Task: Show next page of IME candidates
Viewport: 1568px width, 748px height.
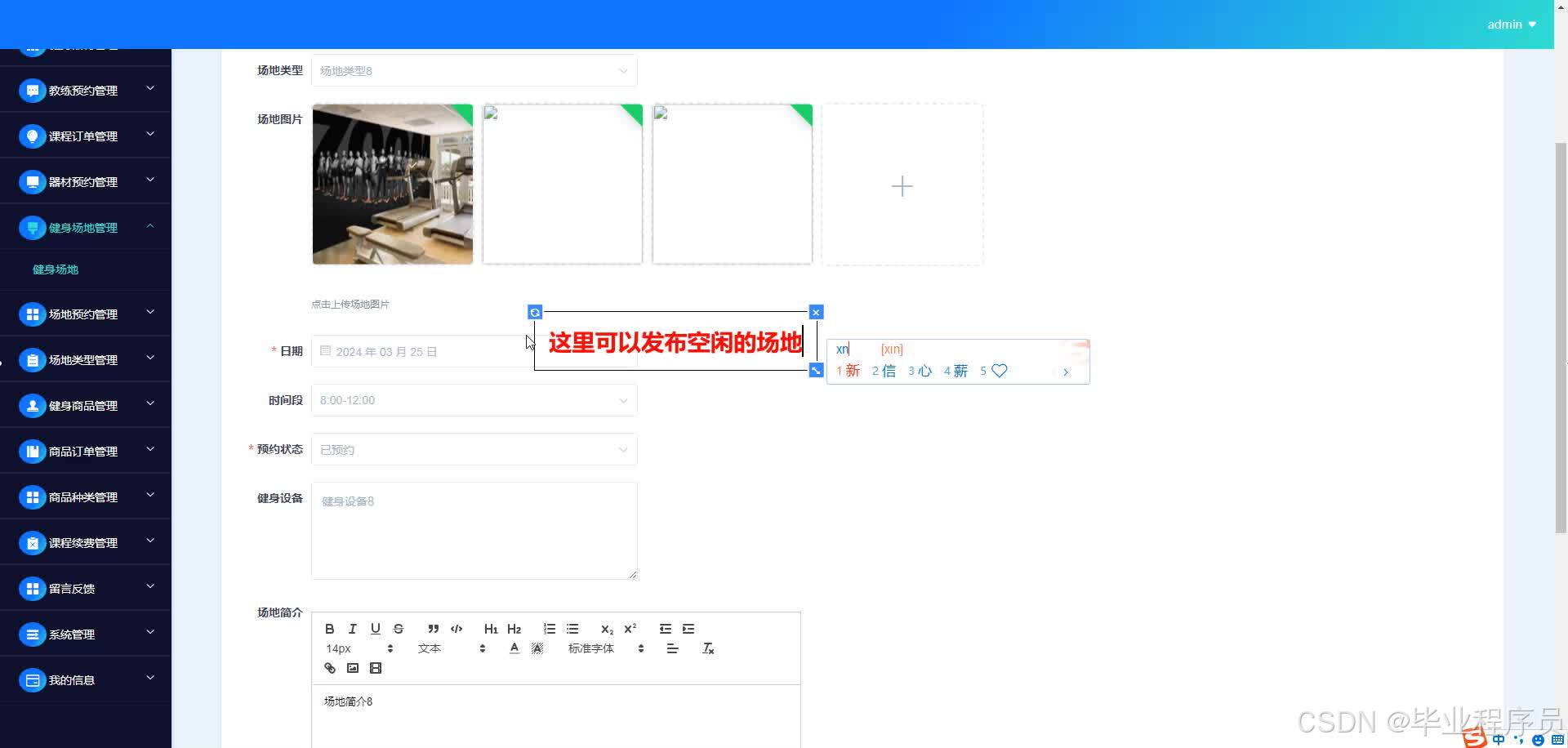Action: [1066, 372]
